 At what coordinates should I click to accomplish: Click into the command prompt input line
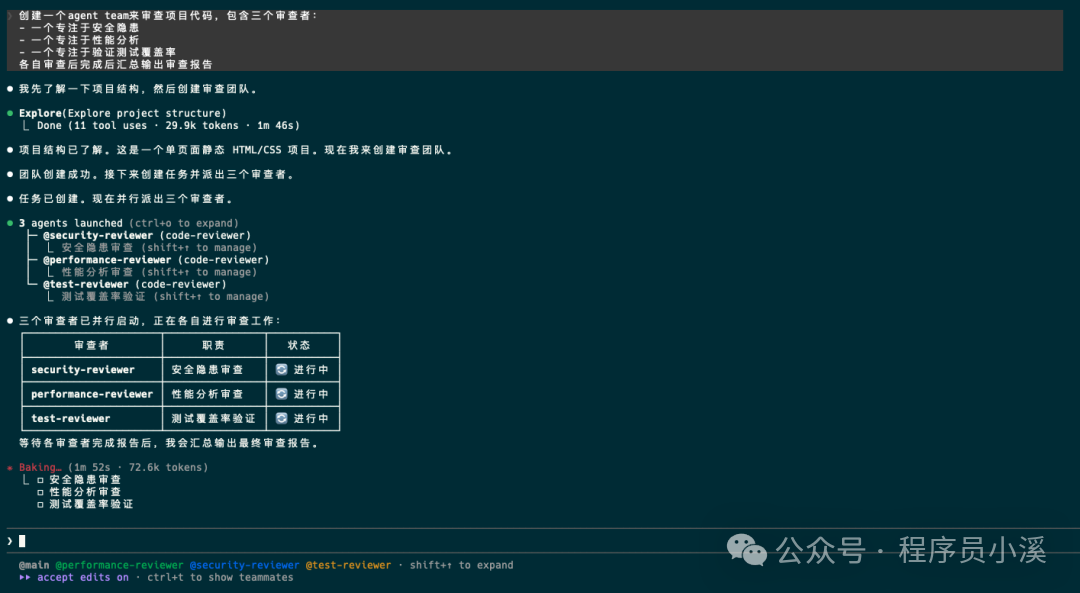click(540, 541)
